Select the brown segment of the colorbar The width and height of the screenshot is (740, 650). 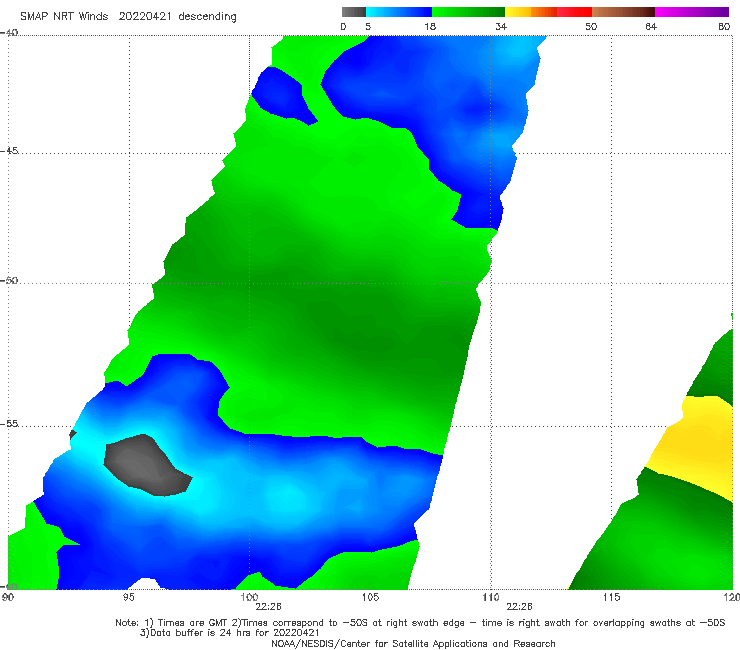click(x=623, y=12)
